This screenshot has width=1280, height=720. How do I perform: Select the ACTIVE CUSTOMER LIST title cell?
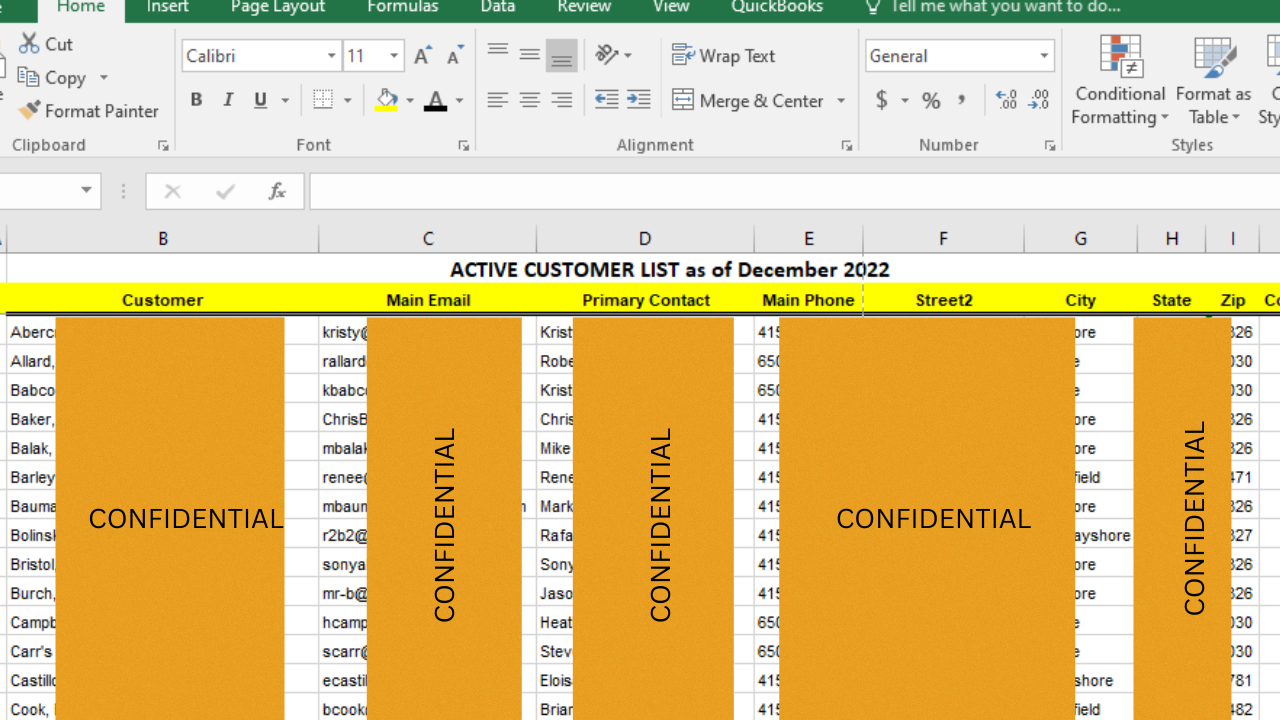pos(670,269)
